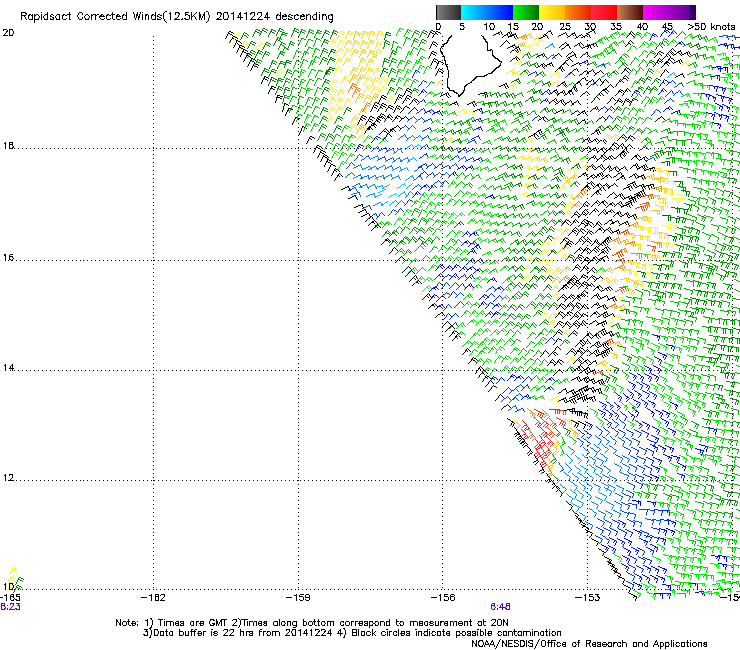The width and height of the screenshot is (740, 650).
Task: Click the note 'Data buffer is 22 hrs'
Action: click(201, 633)
